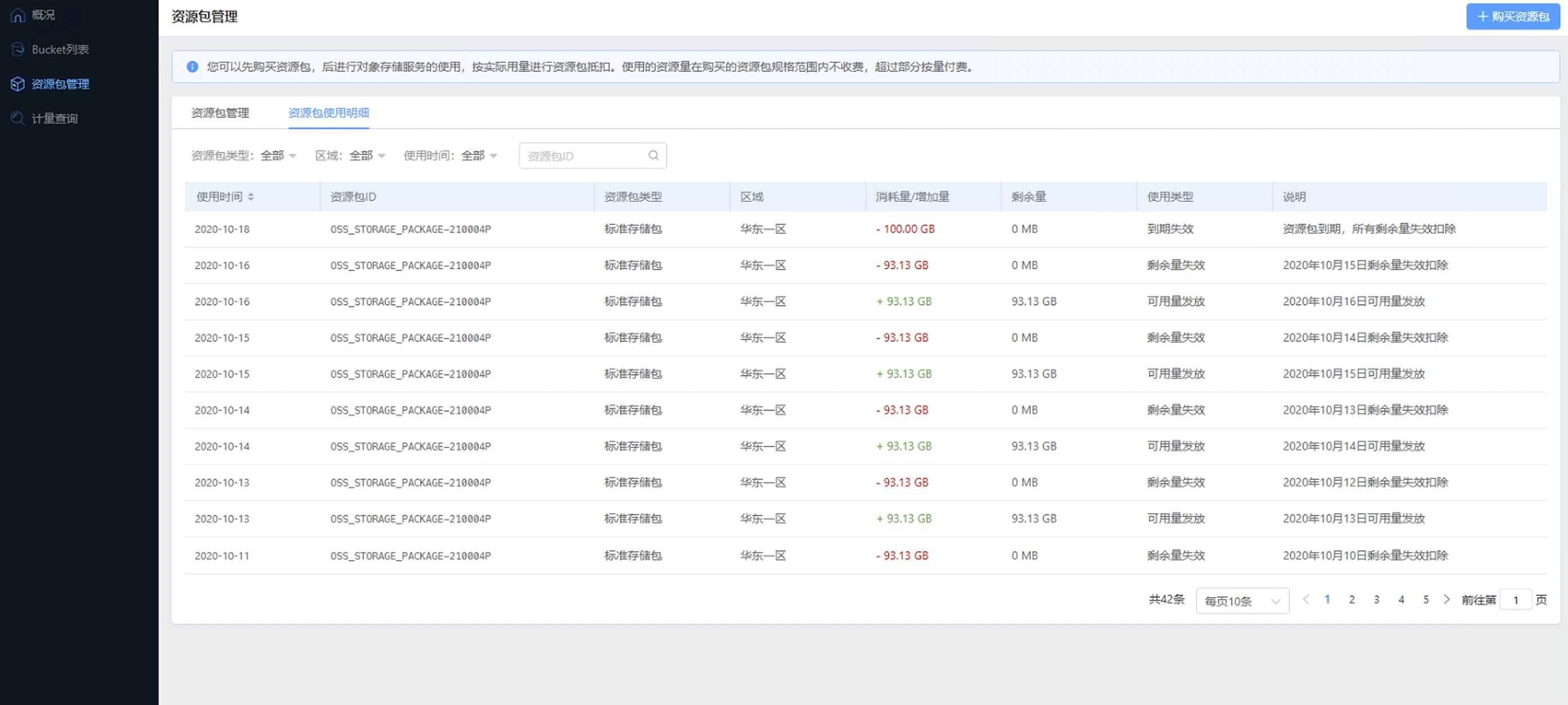Switch to the 资源包管理 tab
Screen dimensions: 1568x705
point(220,112)
